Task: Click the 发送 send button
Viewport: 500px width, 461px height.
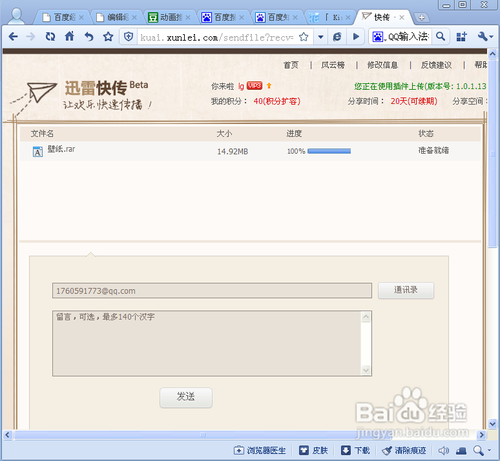Action: coord(186,397)
